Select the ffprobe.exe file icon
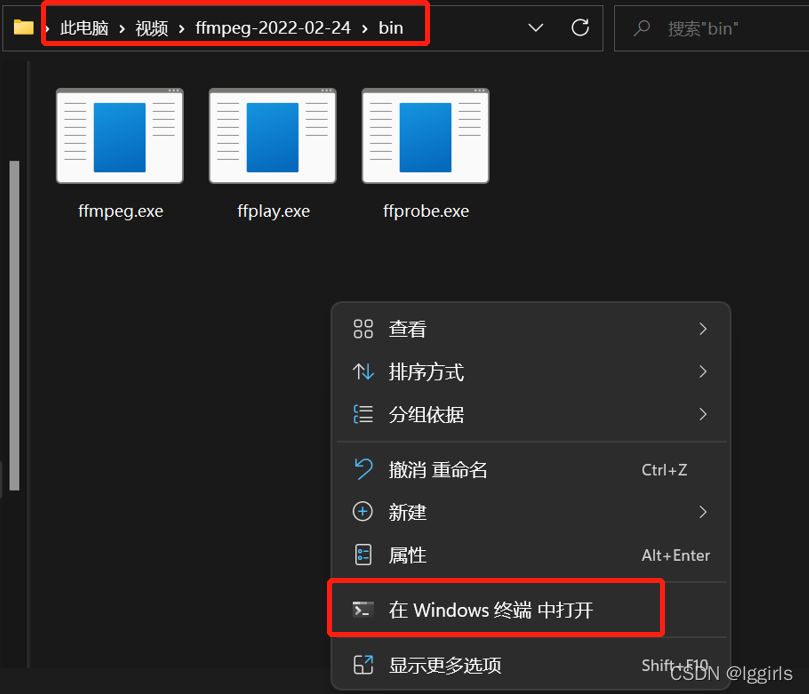The image size is (809, 694). (x=426, y=136)
